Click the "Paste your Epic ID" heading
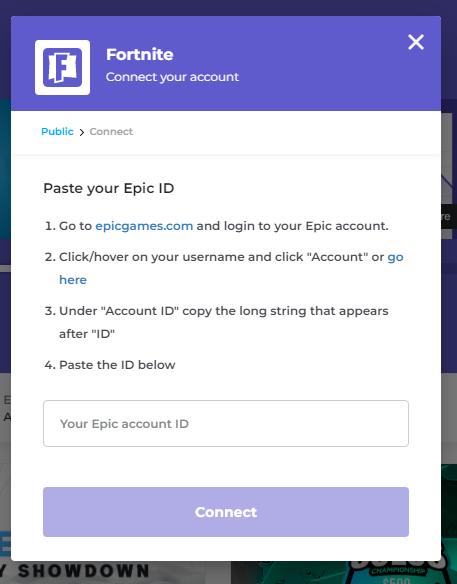 [109, 188]
